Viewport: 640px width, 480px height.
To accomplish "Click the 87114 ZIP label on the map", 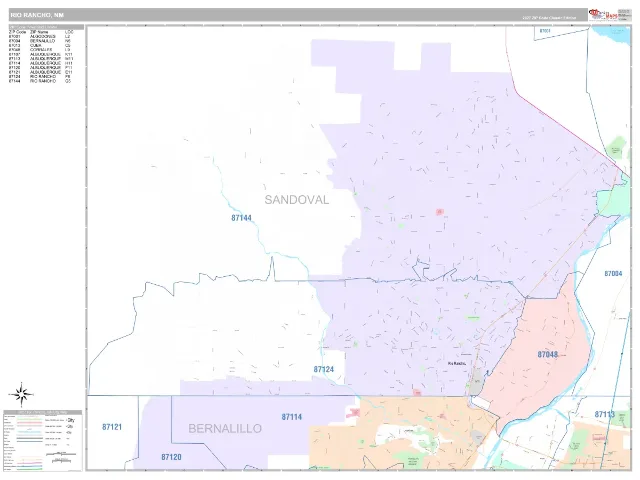I will pos(292,417).
